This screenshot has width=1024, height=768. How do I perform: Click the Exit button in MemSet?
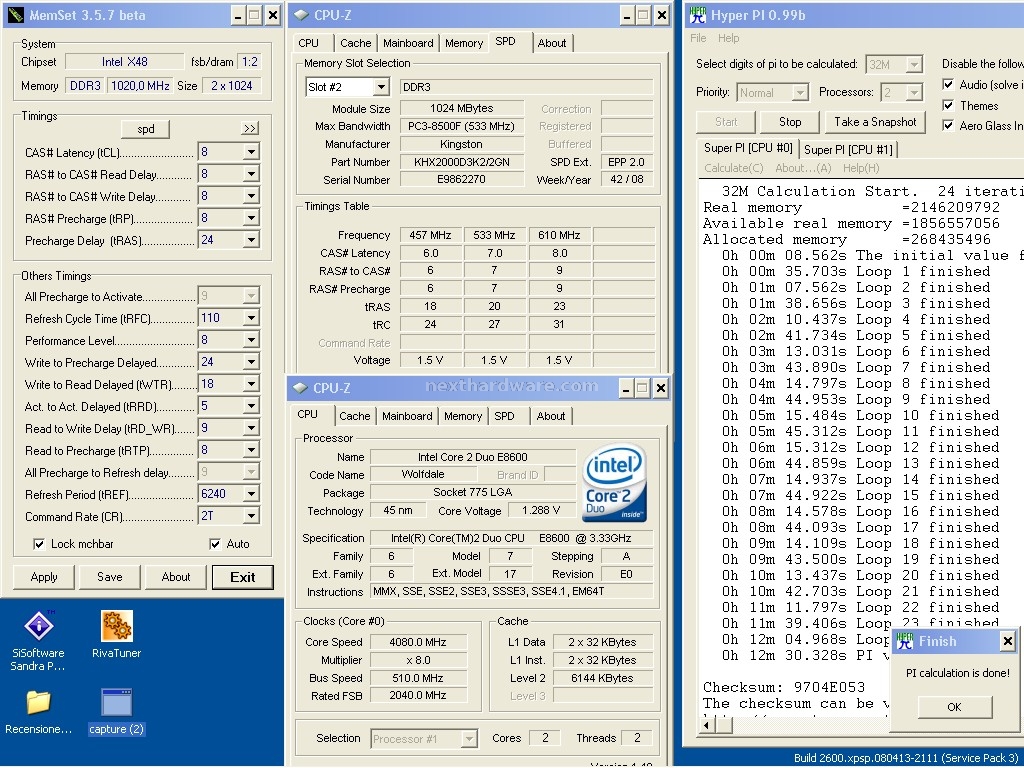(x=242, y=577)
